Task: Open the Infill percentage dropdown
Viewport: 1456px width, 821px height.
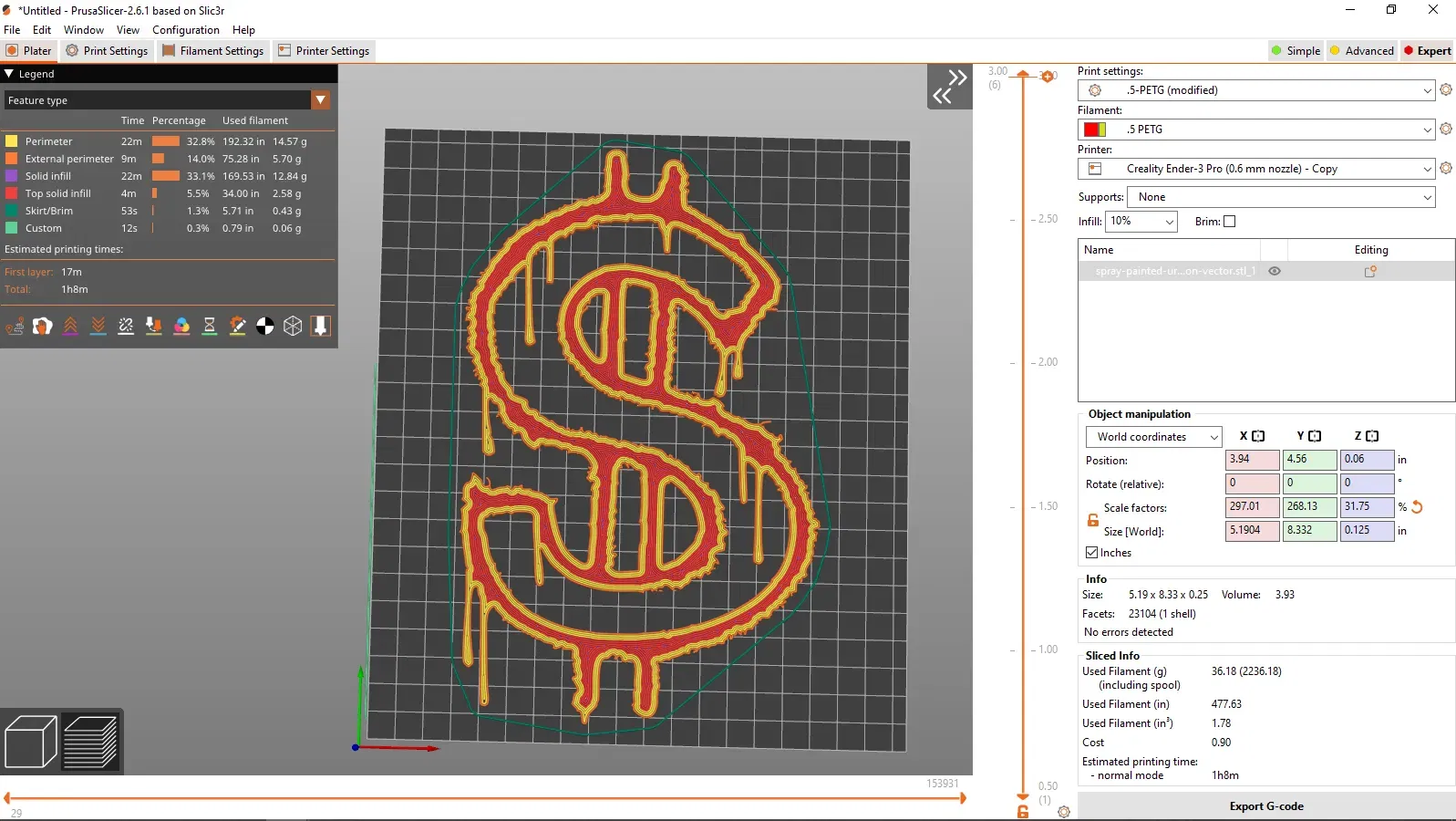Action: click(x=1141, y=222)
